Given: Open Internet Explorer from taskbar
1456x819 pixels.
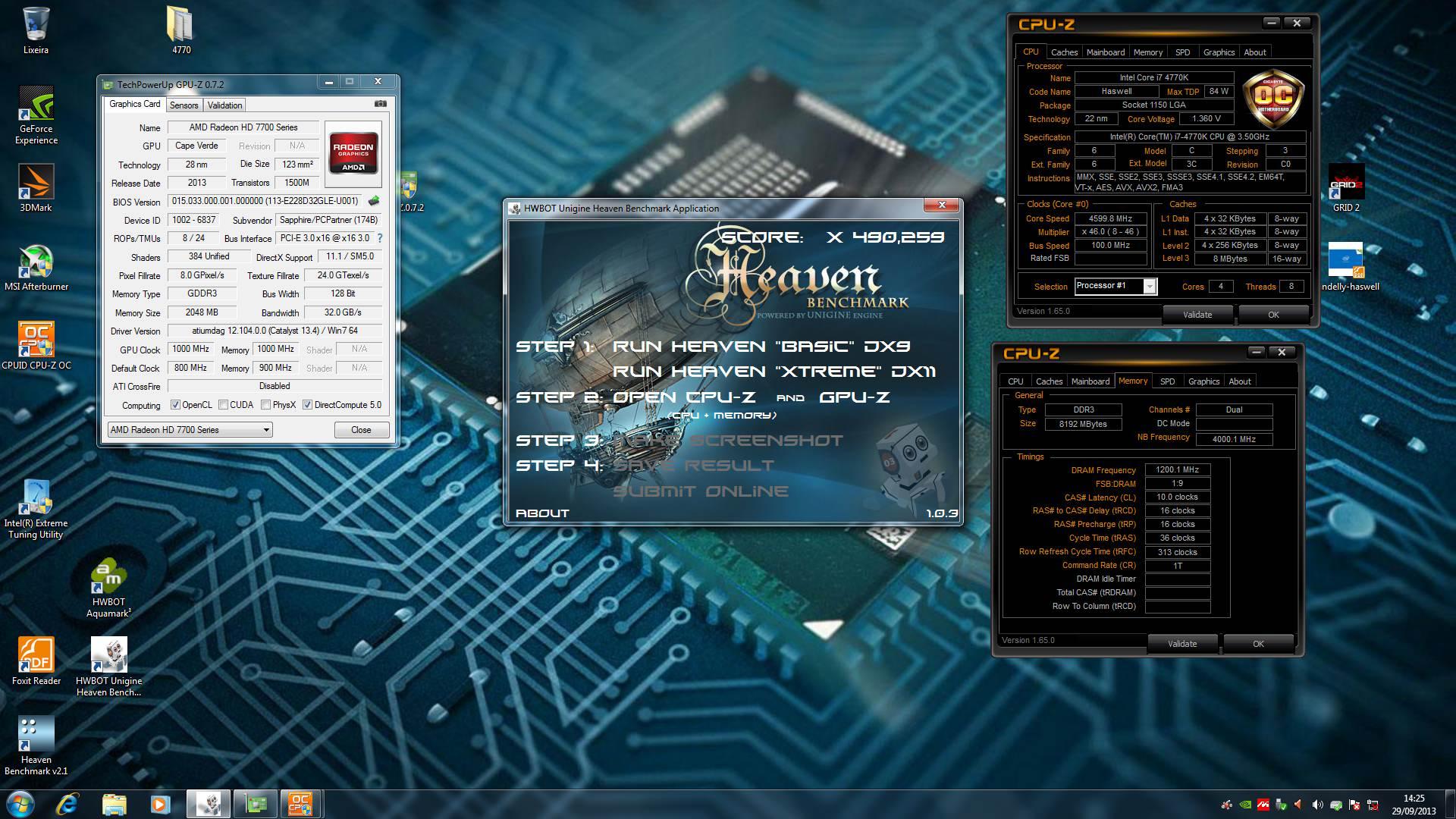Looking at the screenshot, I should point(67,804).
